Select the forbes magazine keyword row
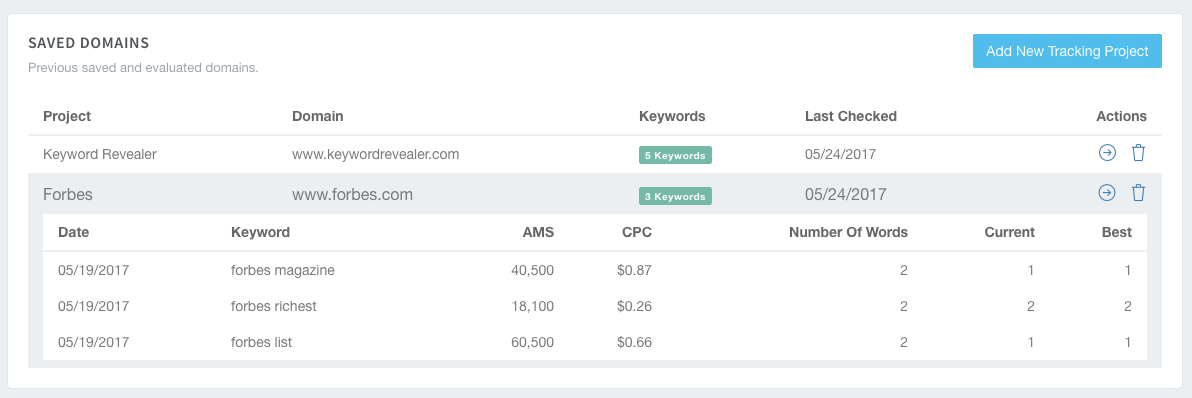The width and height of the screenshot is (1192, 398). point(594,270)
